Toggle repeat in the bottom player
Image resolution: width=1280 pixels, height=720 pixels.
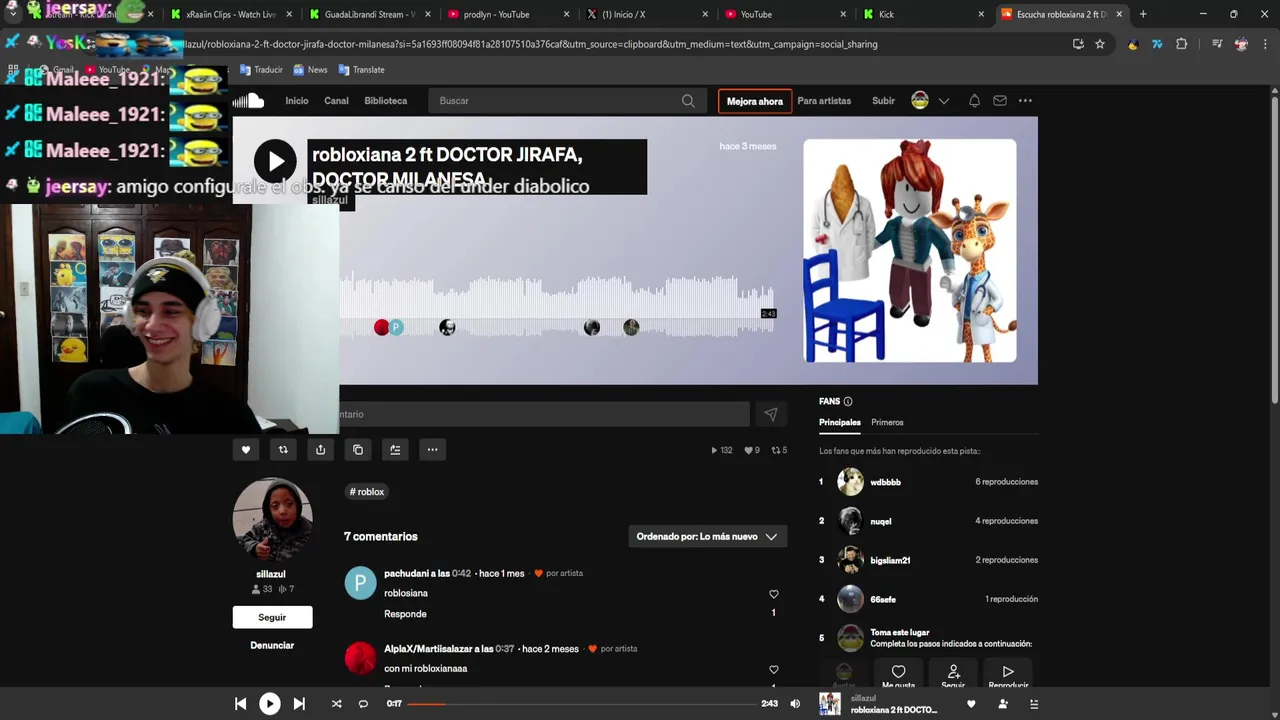click(x=363, y=704)
